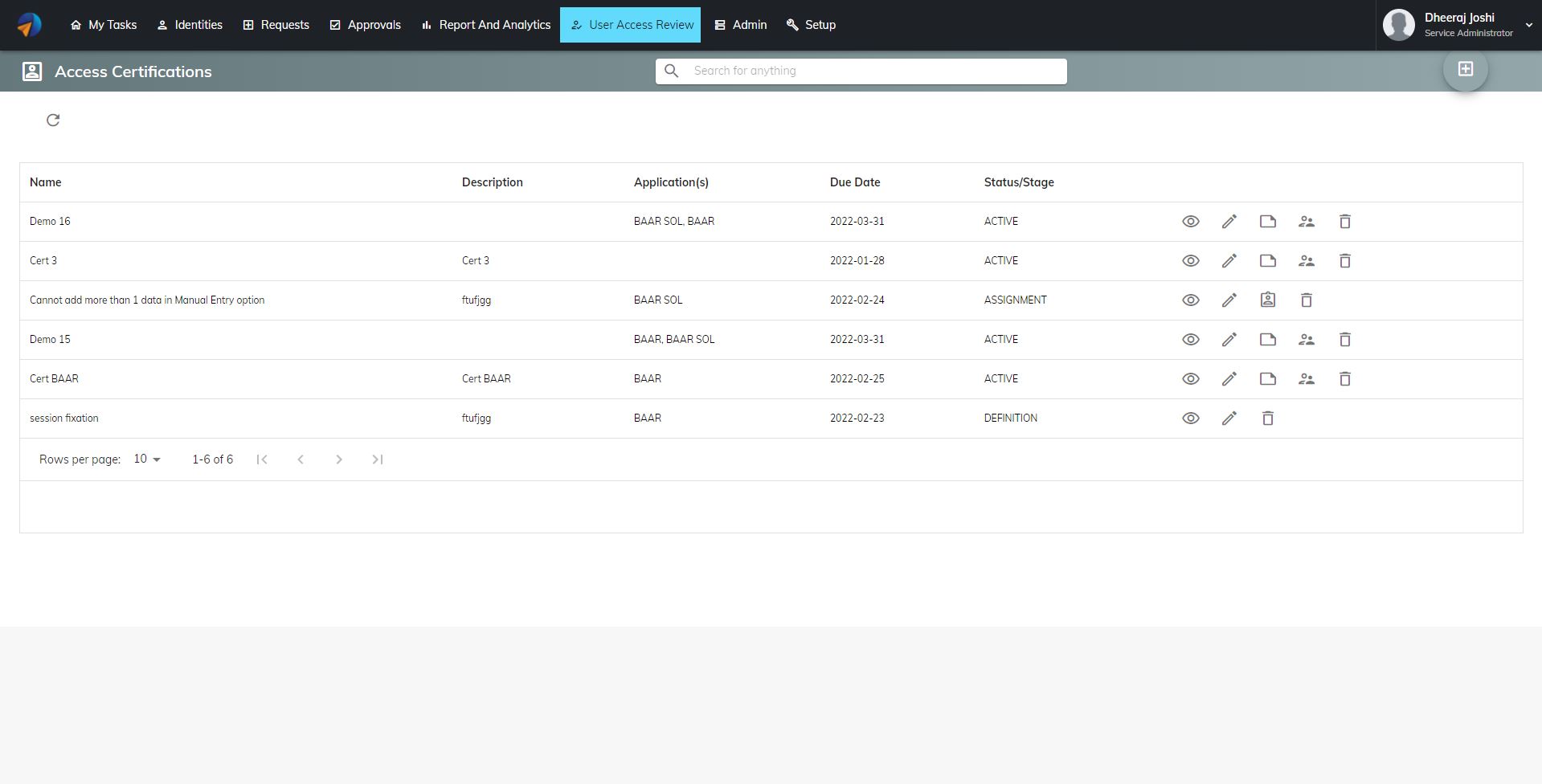
Task: Delete the Demo 16 certification
Action: [x=1344, y=221]
